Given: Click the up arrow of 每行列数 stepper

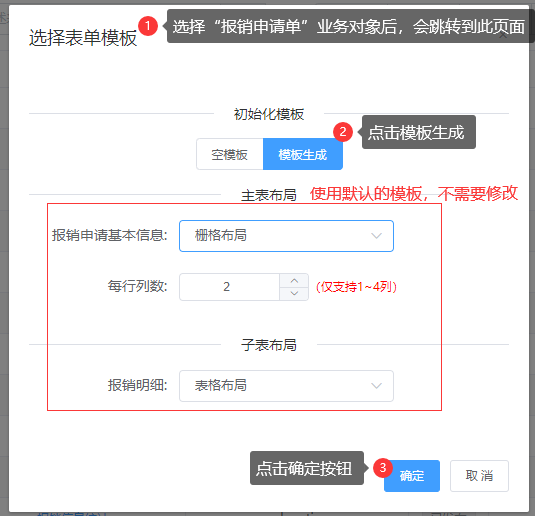Looking at the screenshot, I should click(294, 281).
